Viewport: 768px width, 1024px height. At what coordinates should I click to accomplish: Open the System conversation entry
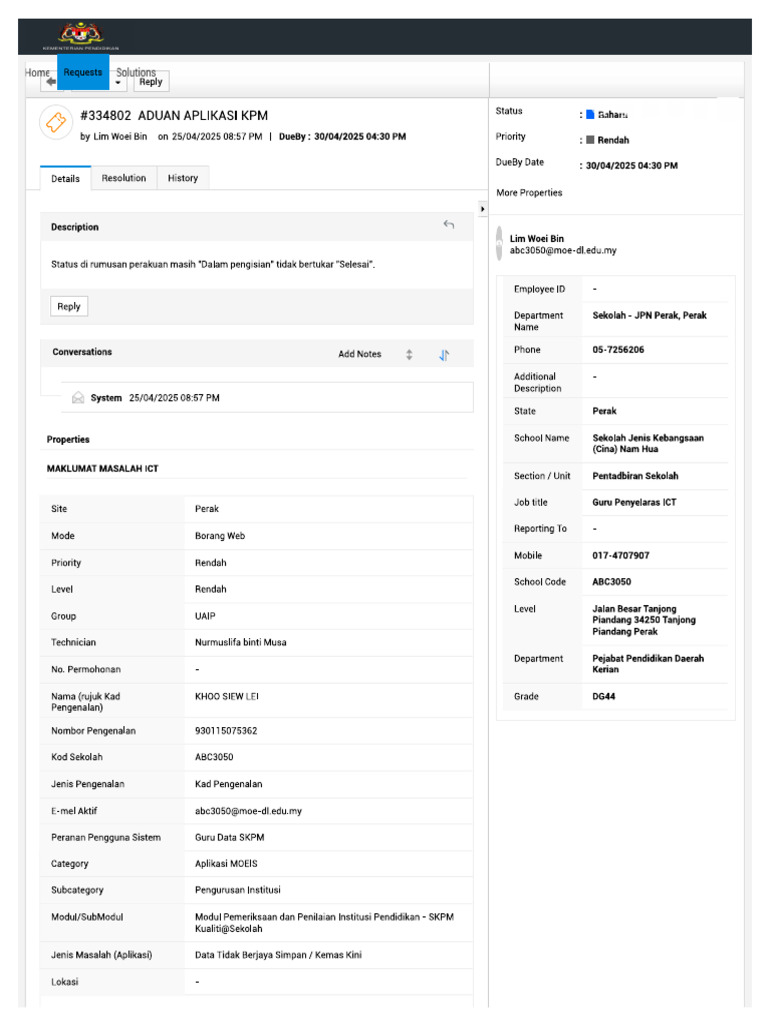267,398
